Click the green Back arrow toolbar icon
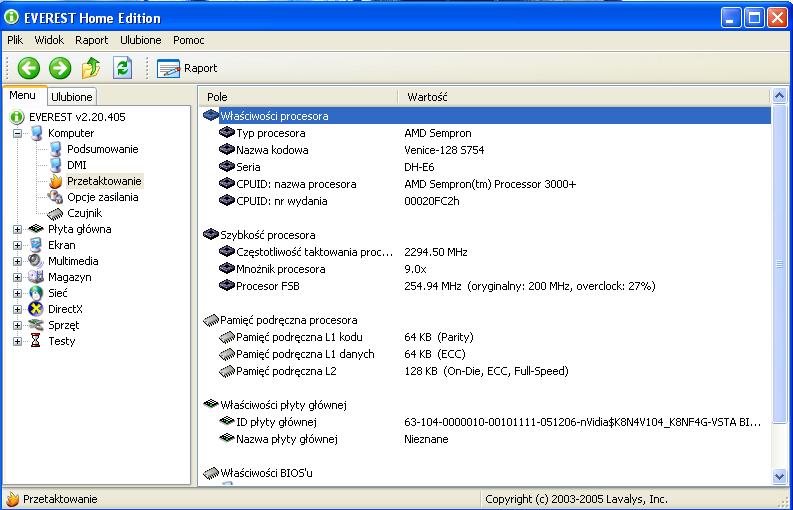 (28, 68)
